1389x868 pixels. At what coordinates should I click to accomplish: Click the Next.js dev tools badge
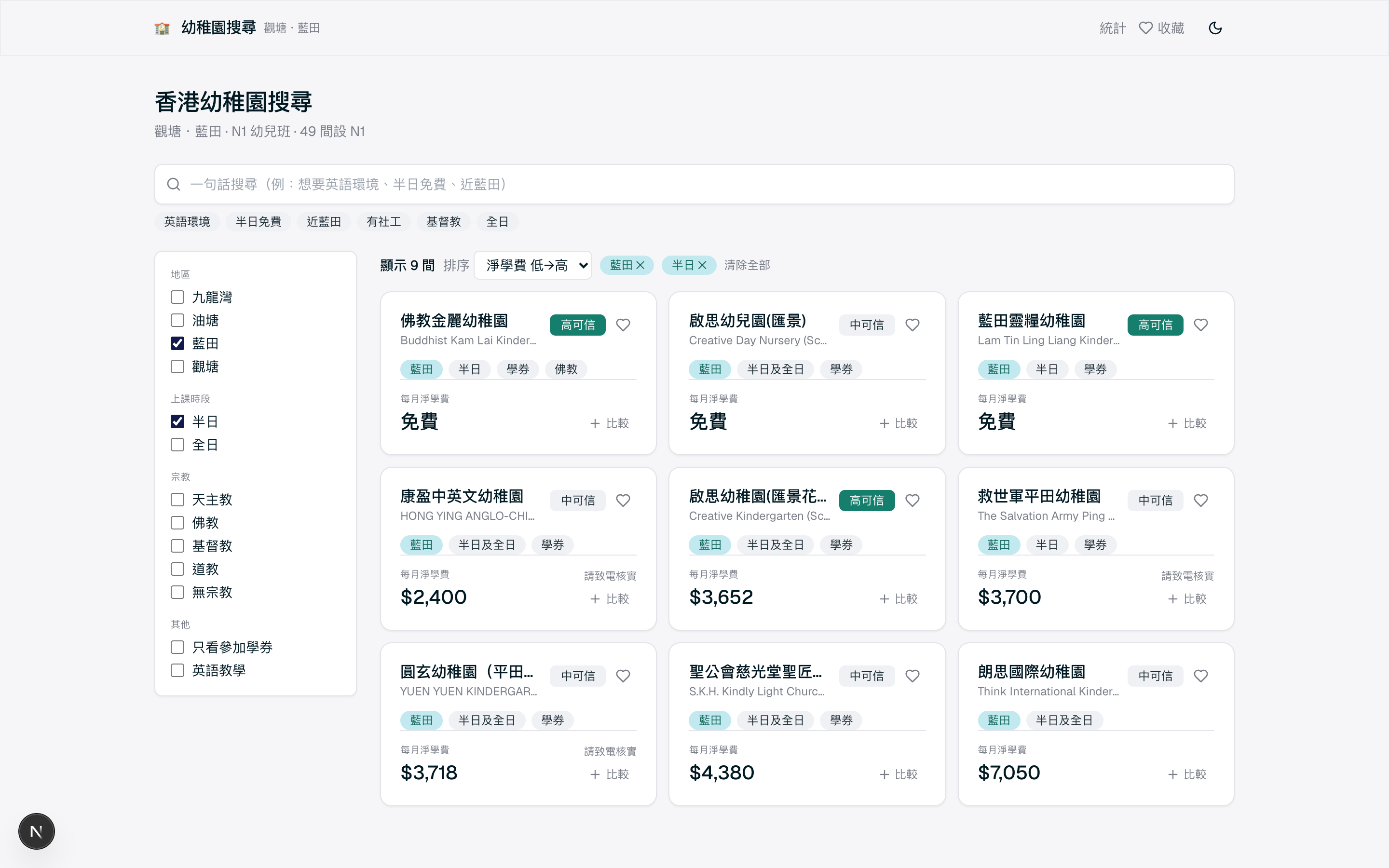pyautogui.click(x=36, y=831)
